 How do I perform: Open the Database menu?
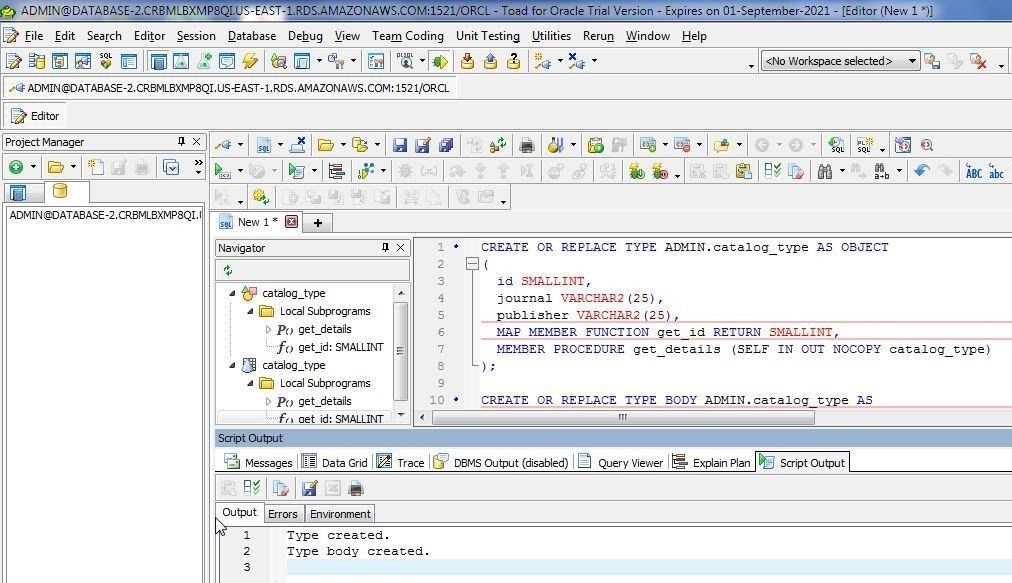[x=252, y=36]
